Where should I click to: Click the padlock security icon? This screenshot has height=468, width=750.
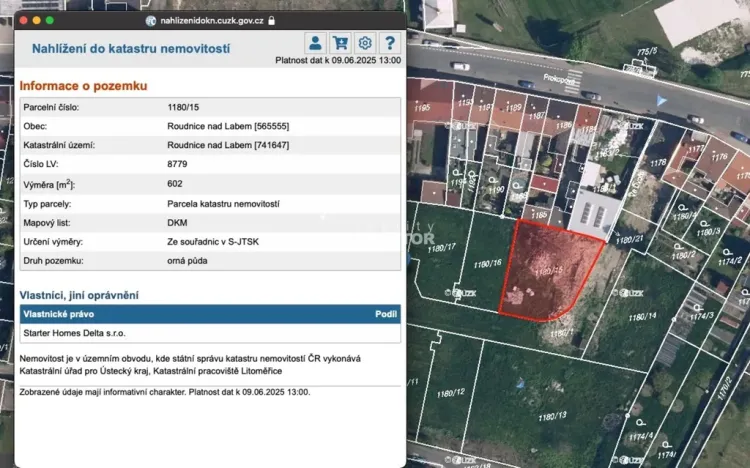click(x=272, y=20)
